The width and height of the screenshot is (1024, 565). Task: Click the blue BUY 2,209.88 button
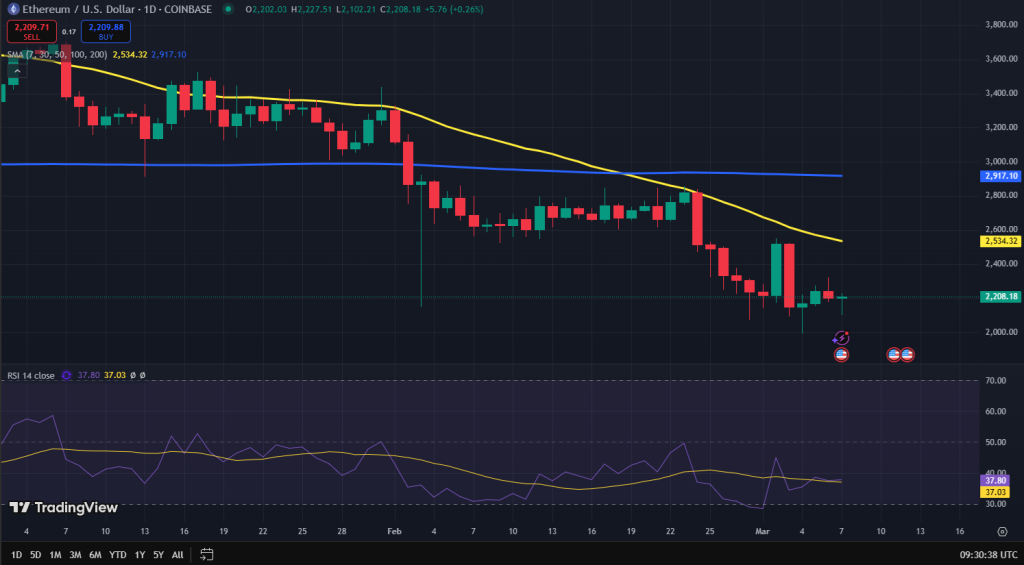coord(106,31)
